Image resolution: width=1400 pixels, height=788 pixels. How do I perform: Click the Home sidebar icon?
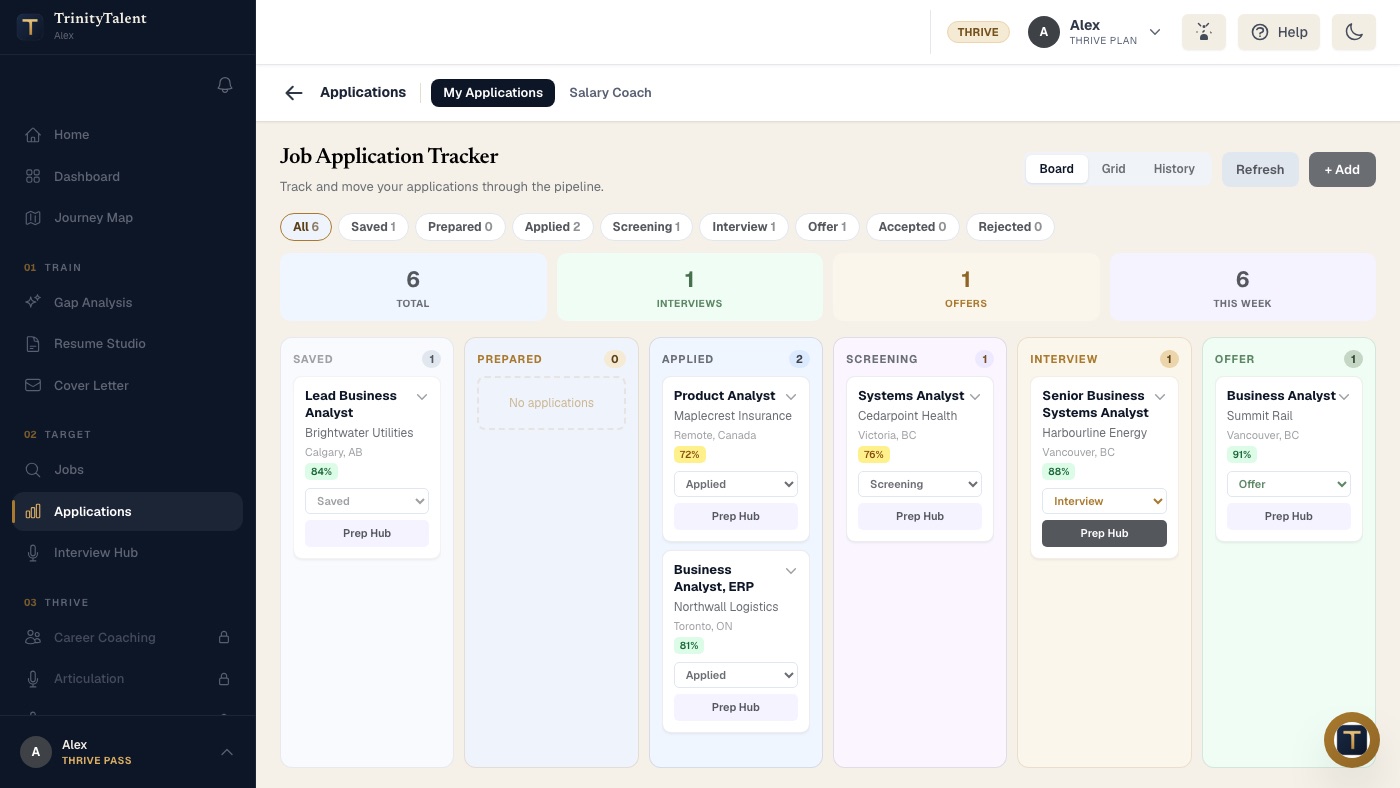[33, 135]
